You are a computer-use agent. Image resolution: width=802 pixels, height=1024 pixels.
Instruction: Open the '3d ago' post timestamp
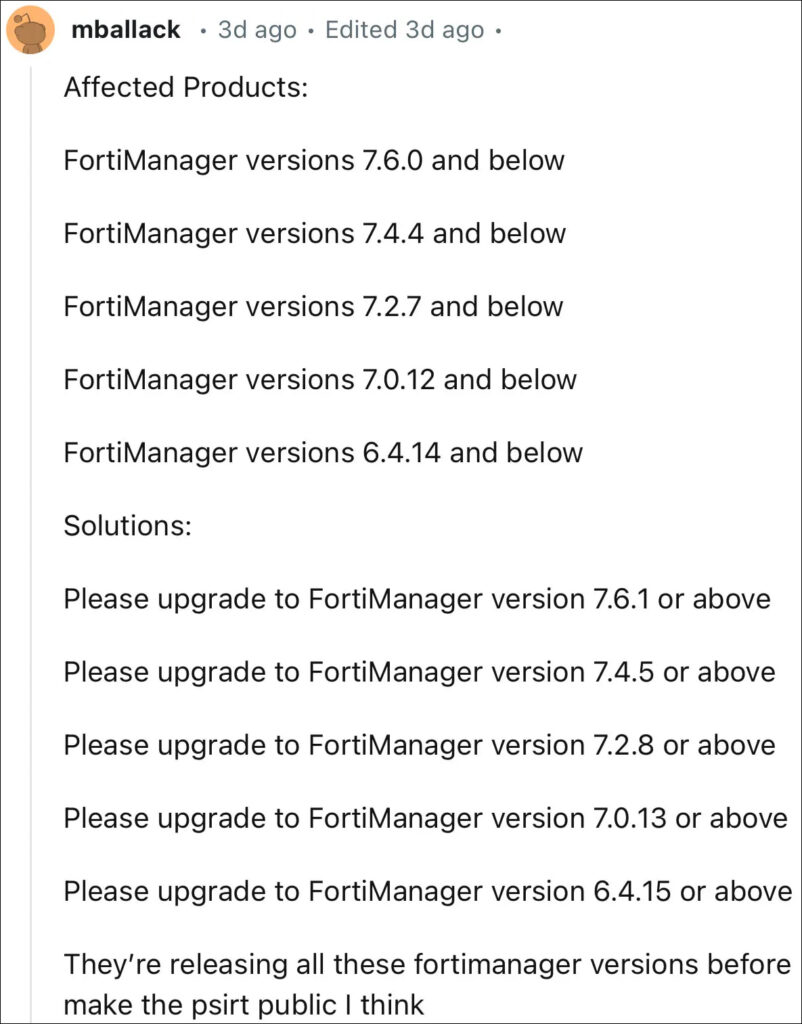(257, 30)
